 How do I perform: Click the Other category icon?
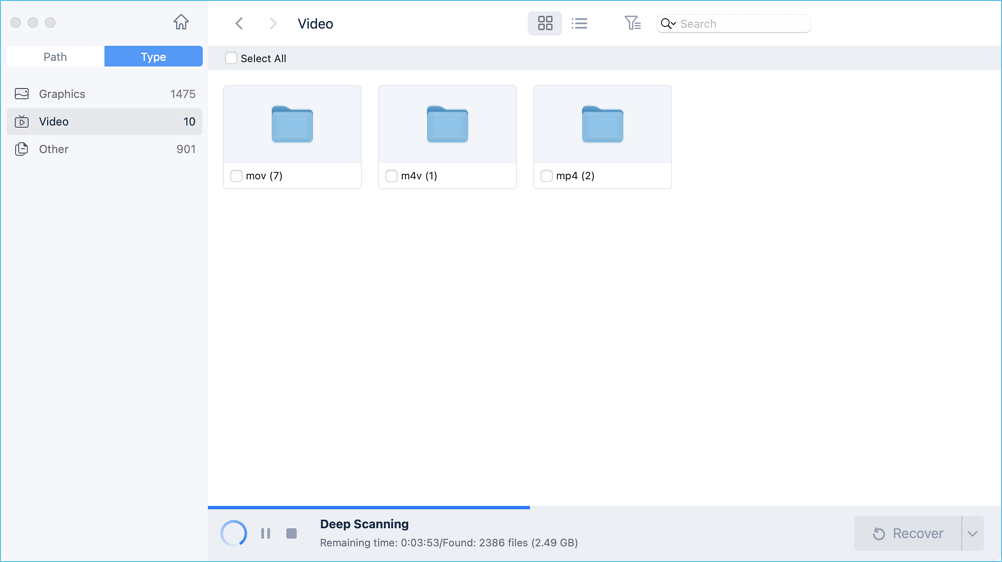coord(22,149)
